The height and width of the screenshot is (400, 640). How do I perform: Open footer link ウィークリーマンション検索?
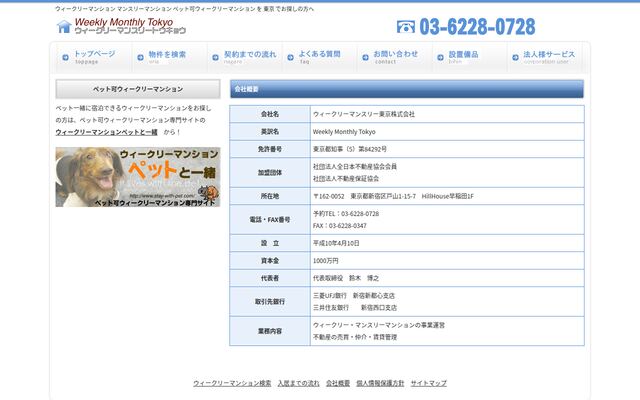point(232,383)
